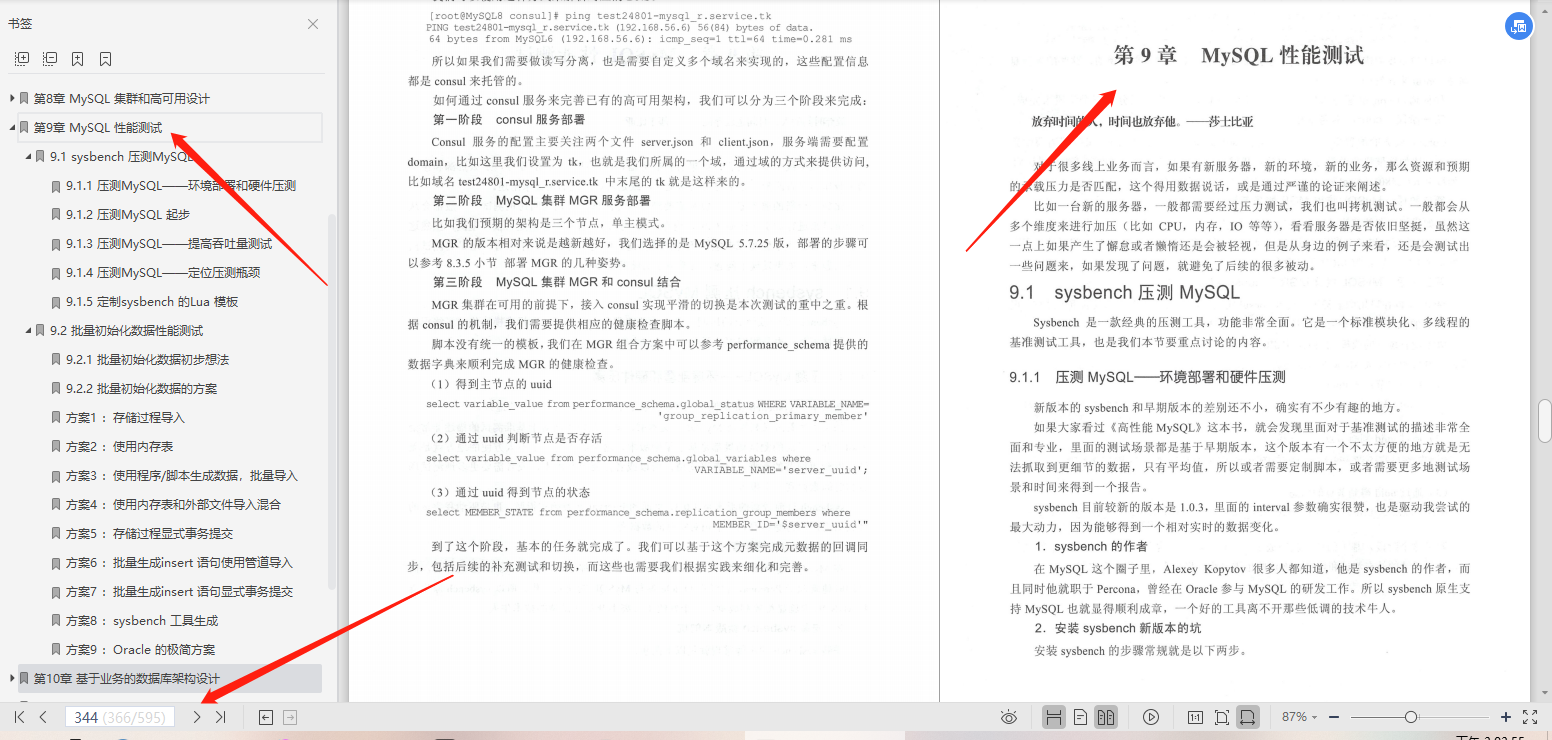Go forward to next view icon
The width and height of the screenshot is (1552, 740).
click(290, 717)
